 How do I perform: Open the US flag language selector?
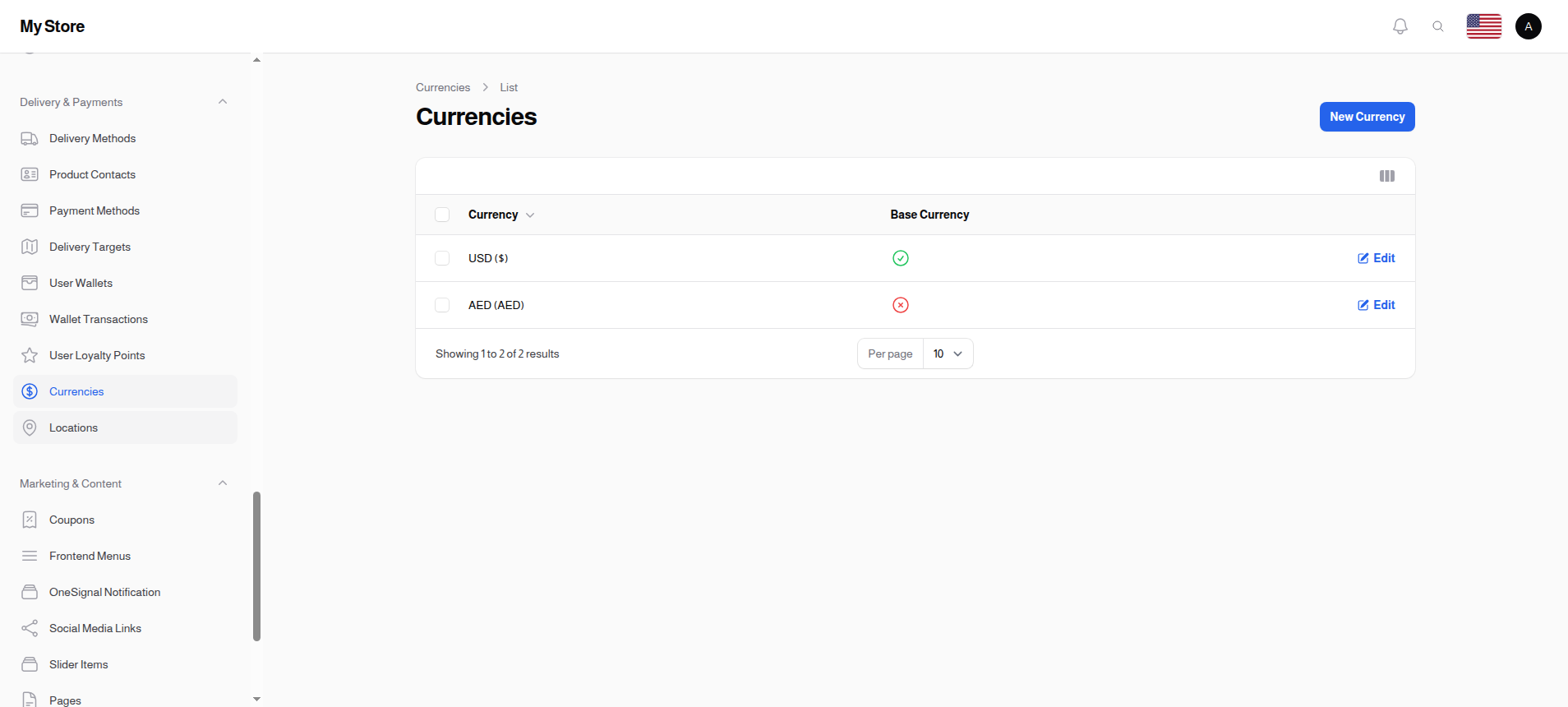(x=1483, y=26)
